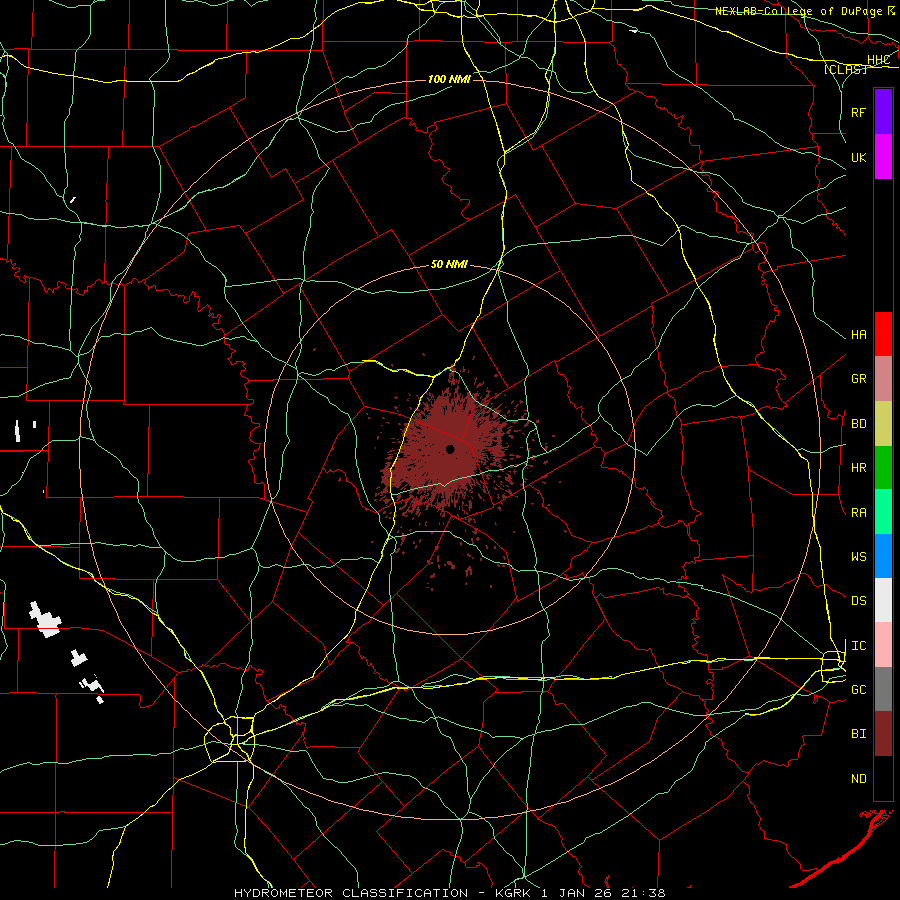Select the GR legend color block

click(883, 379)
